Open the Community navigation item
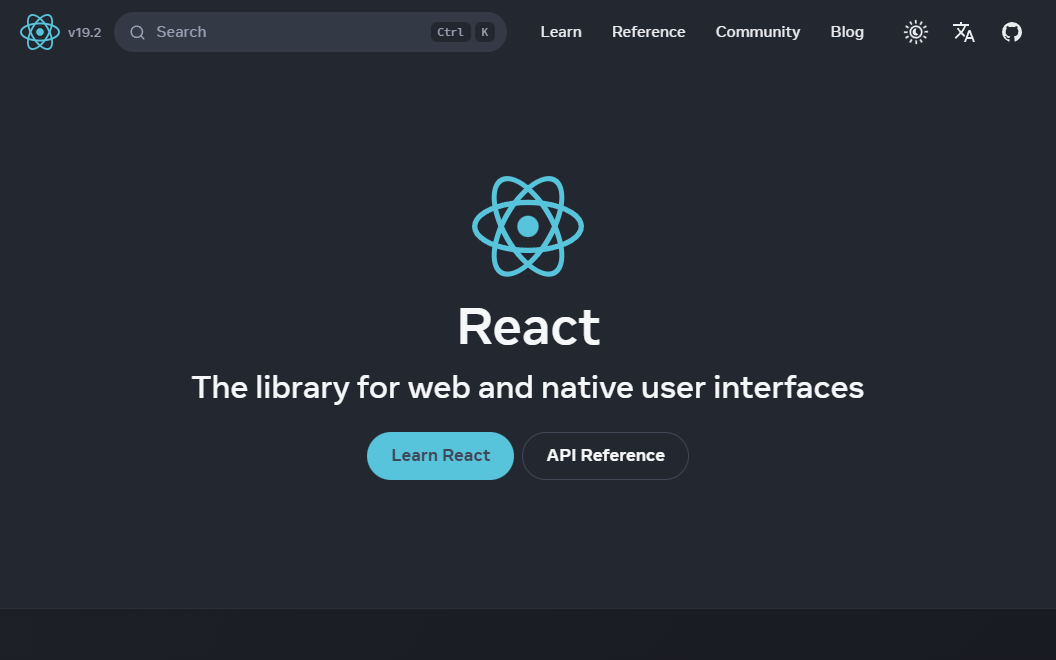This screenshot has height=660, width=1056. (x=757, y=32)
